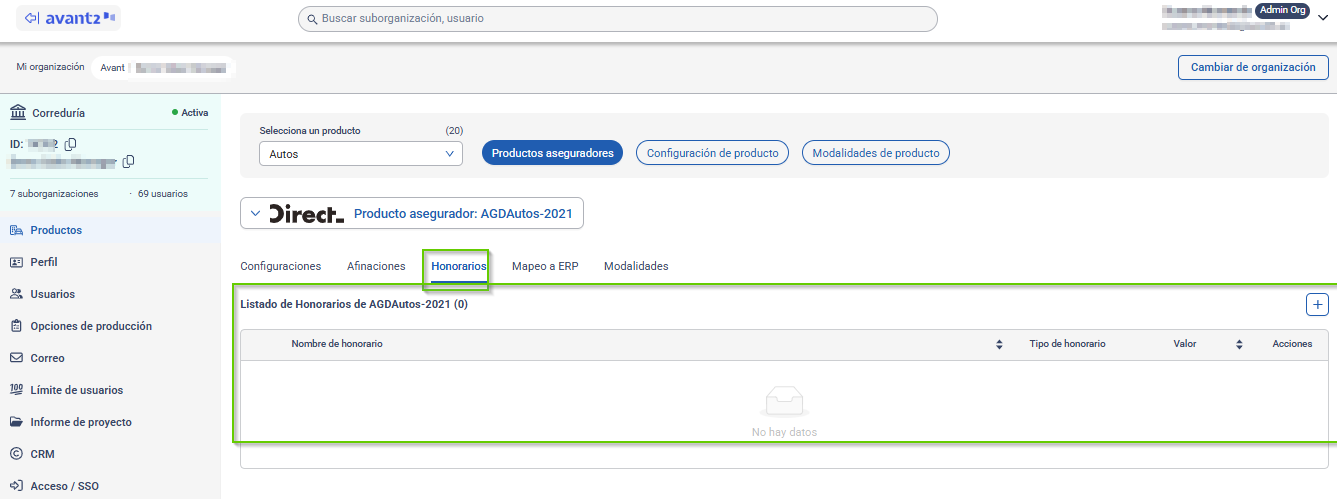Click the Direct insurer logo
The image size is (1337, 499).
[x=307, y=213]
